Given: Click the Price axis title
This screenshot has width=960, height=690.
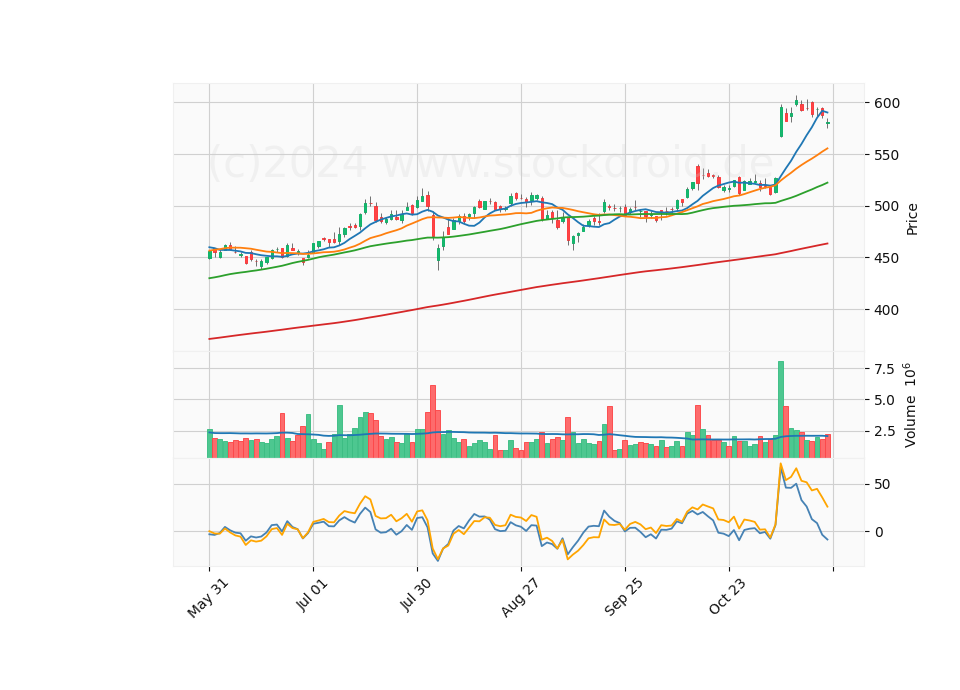Looking at the screenshot, I should pyautogui.click(x=912, y=220).
